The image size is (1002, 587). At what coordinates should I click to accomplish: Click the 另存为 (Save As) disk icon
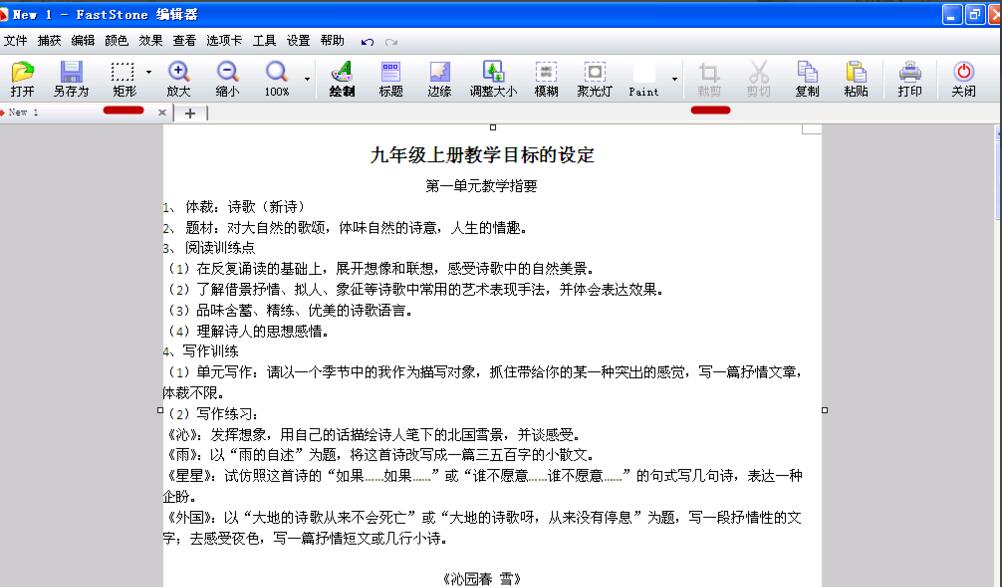pyautogui.click(x=71, y=72)
